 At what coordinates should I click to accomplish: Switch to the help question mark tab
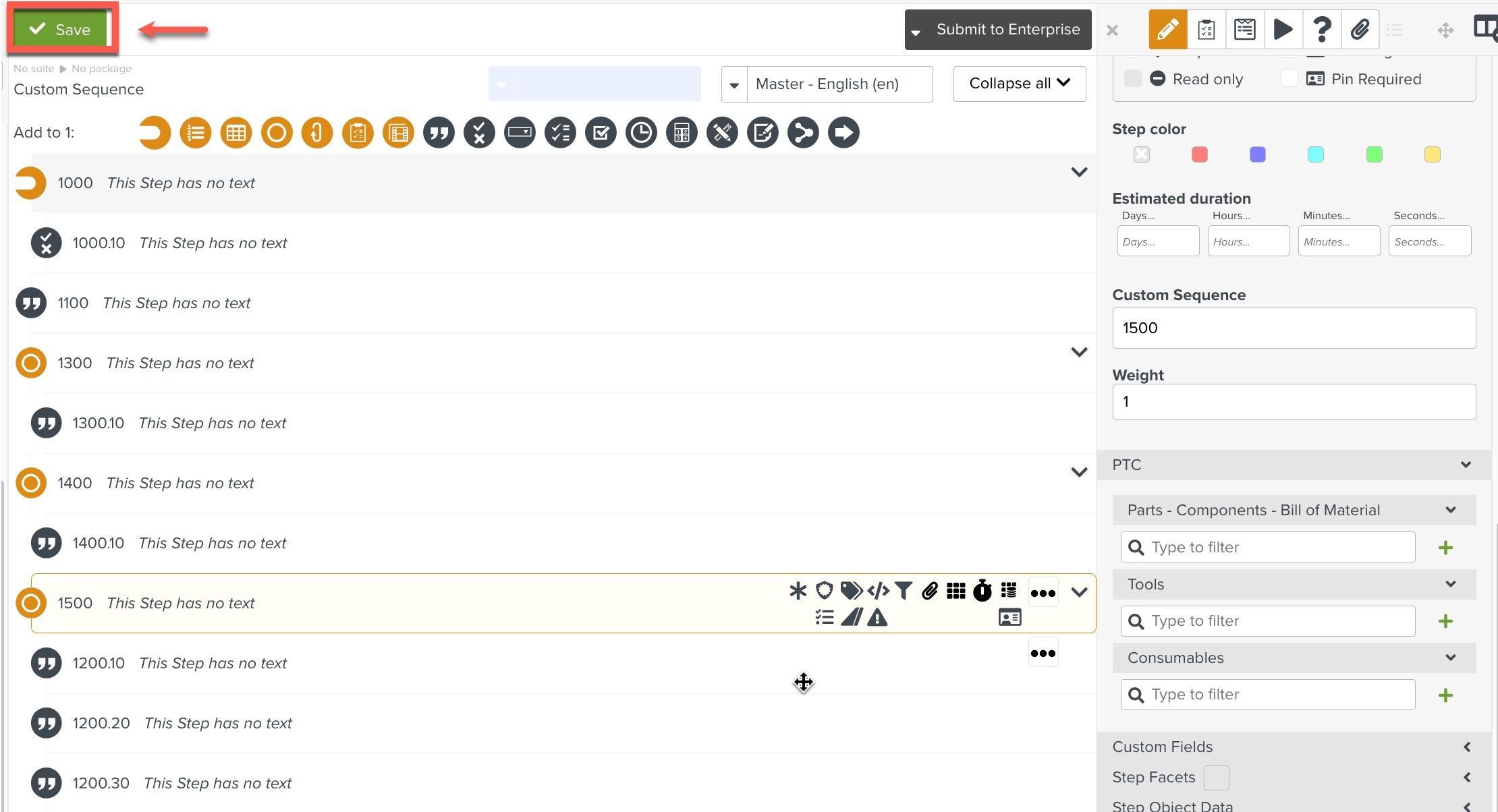(x=1321, y=30)
